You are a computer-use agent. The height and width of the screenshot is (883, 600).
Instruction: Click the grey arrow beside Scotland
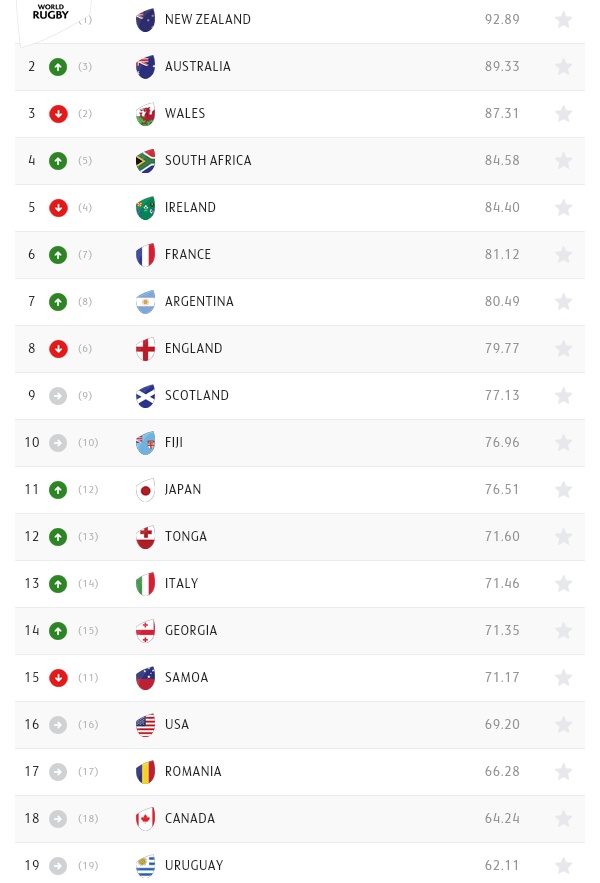58,396
